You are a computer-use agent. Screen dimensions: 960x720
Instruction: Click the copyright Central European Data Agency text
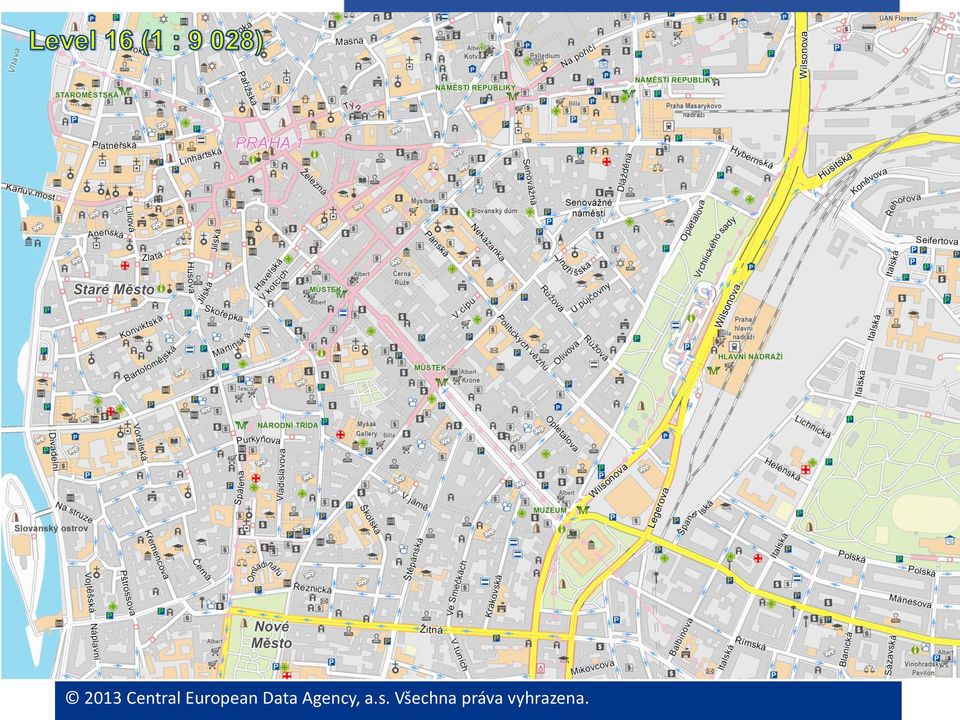(x=327, y=698)
